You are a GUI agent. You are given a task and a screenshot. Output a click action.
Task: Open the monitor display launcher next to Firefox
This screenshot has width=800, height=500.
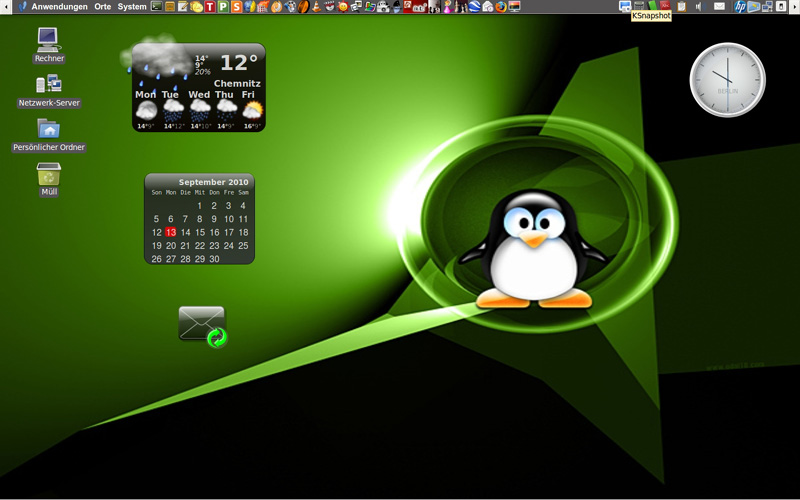tap(514, 7)
